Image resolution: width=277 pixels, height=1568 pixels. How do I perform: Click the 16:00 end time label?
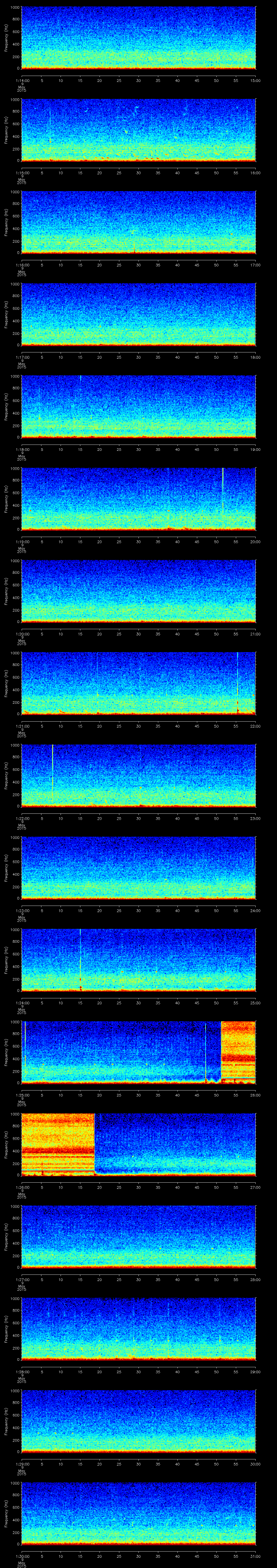(256, 173)
